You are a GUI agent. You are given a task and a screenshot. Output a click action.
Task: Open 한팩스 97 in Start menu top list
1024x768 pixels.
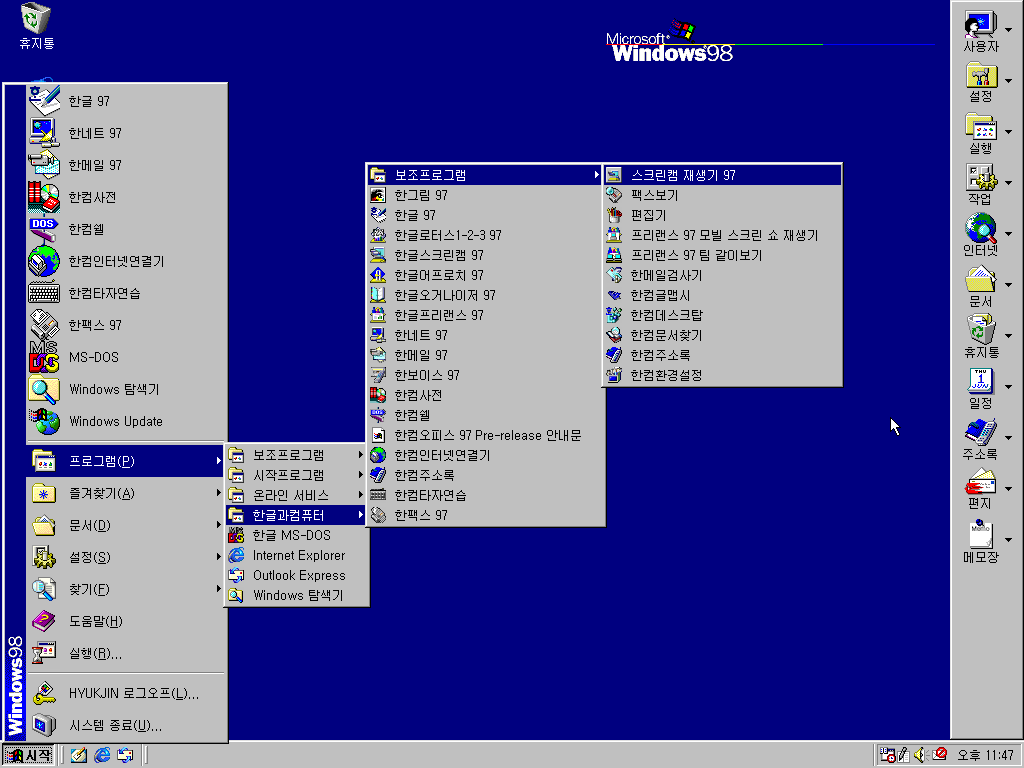pos(127,325)
